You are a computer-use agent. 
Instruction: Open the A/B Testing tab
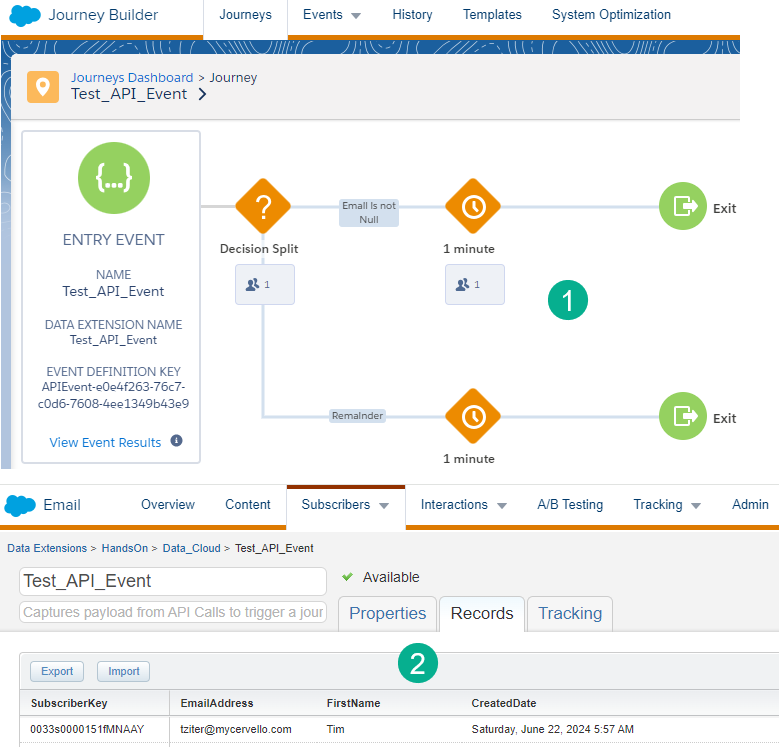(x=570, y=505)
